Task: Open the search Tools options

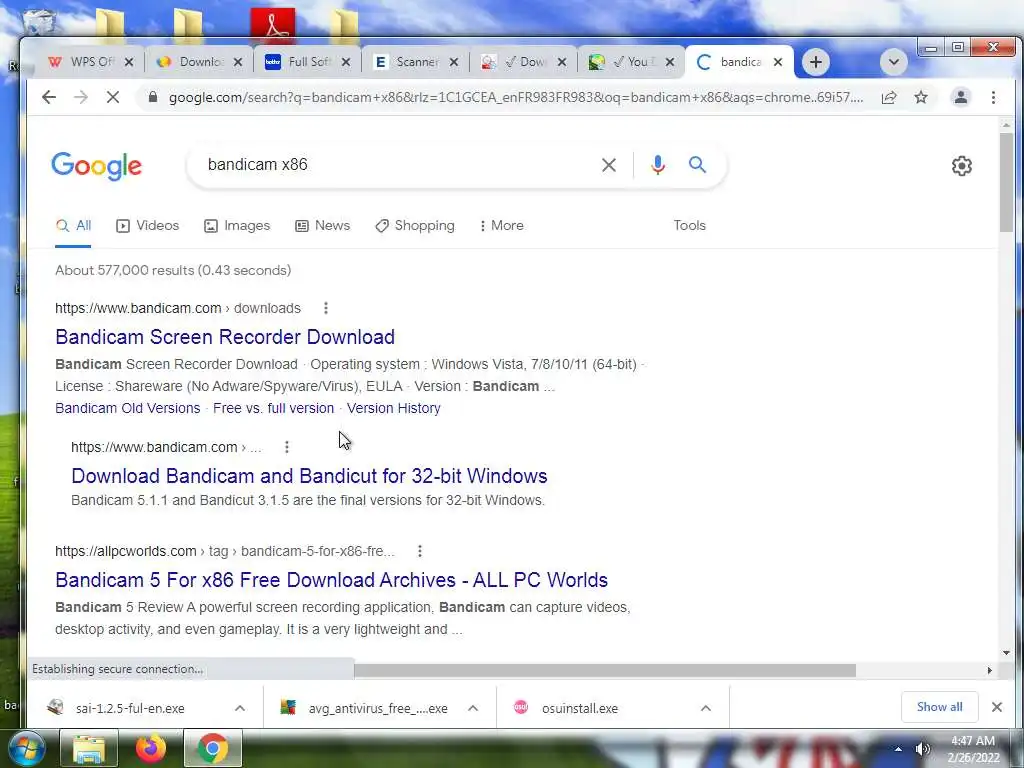Action: [690, 225]
